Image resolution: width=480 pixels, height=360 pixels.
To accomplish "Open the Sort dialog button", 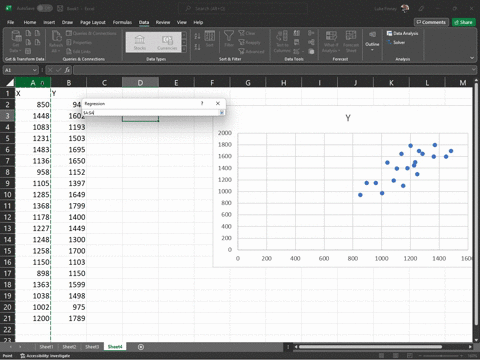I will point(210,39).
